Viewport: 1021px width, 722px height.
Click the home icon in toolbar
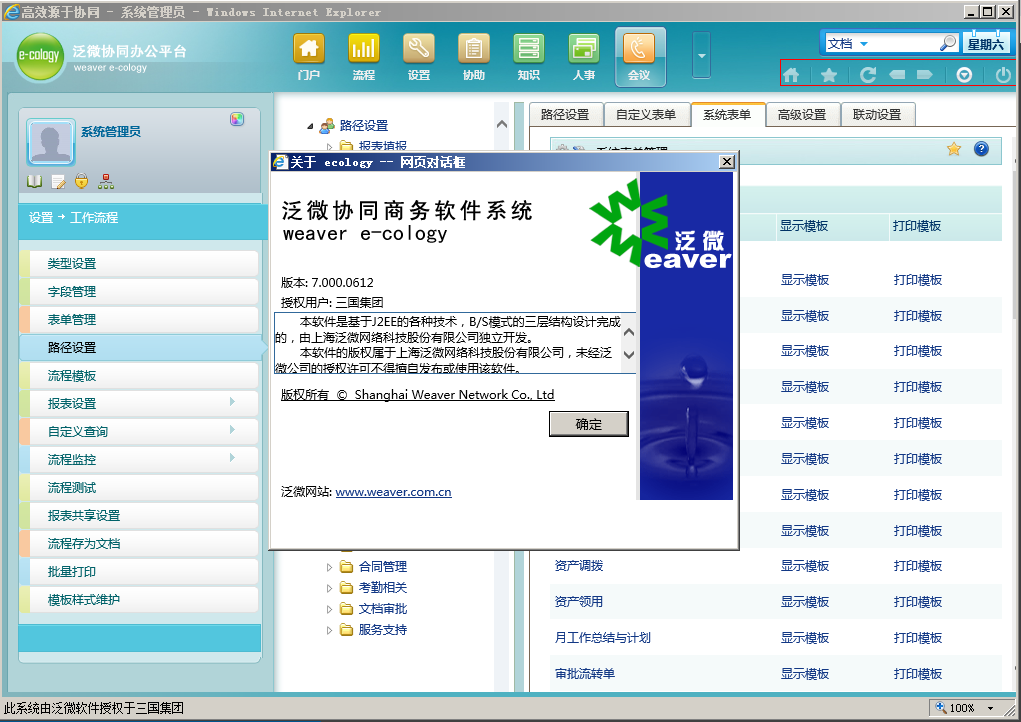[x=791, y=75]
